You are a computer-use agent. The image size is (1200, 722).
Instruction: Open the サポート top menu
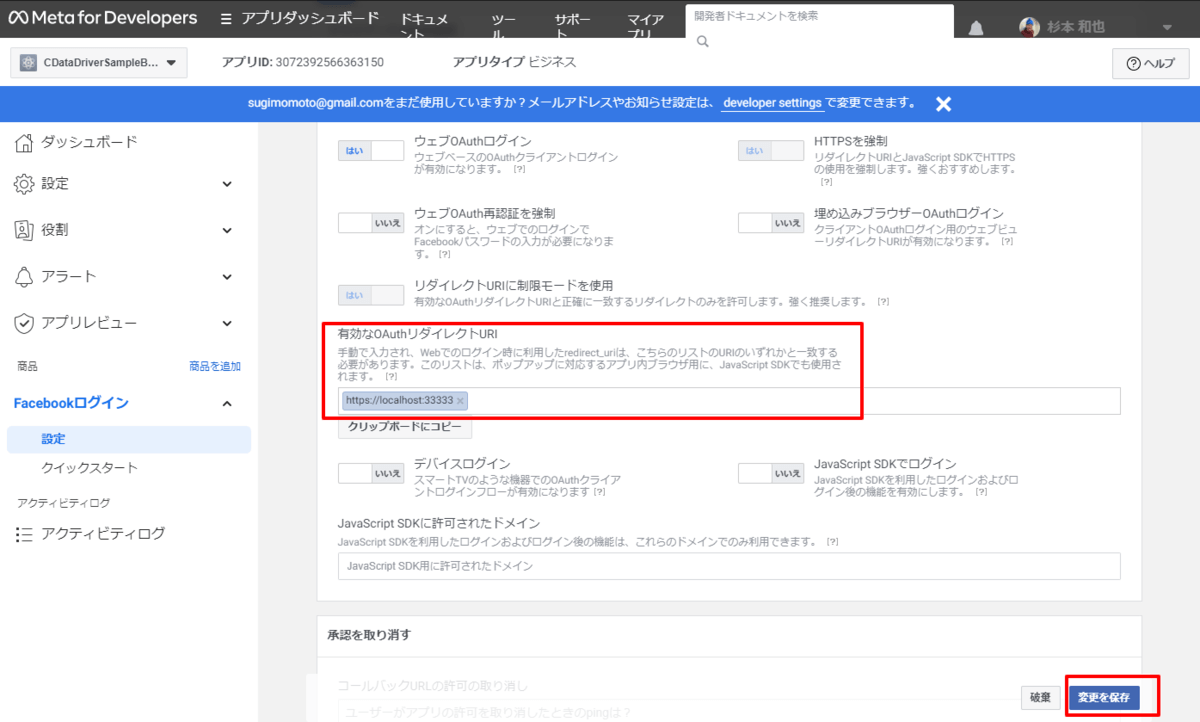click(x=572, y=26)
